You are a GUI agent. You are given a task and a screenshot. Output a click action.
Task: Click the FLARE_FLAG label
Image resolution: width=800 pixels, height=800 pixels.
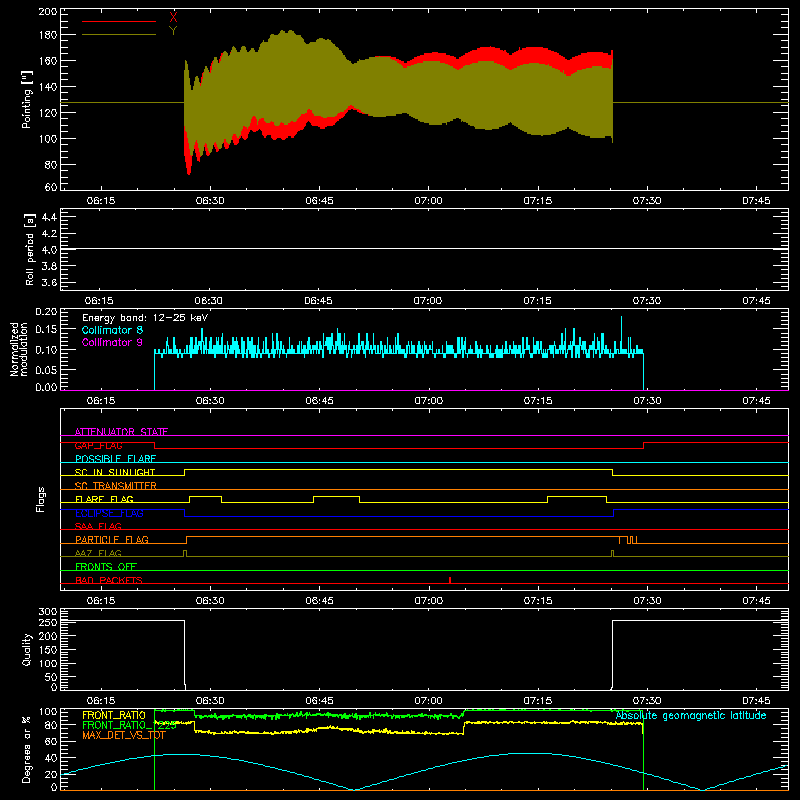[104, 499]
